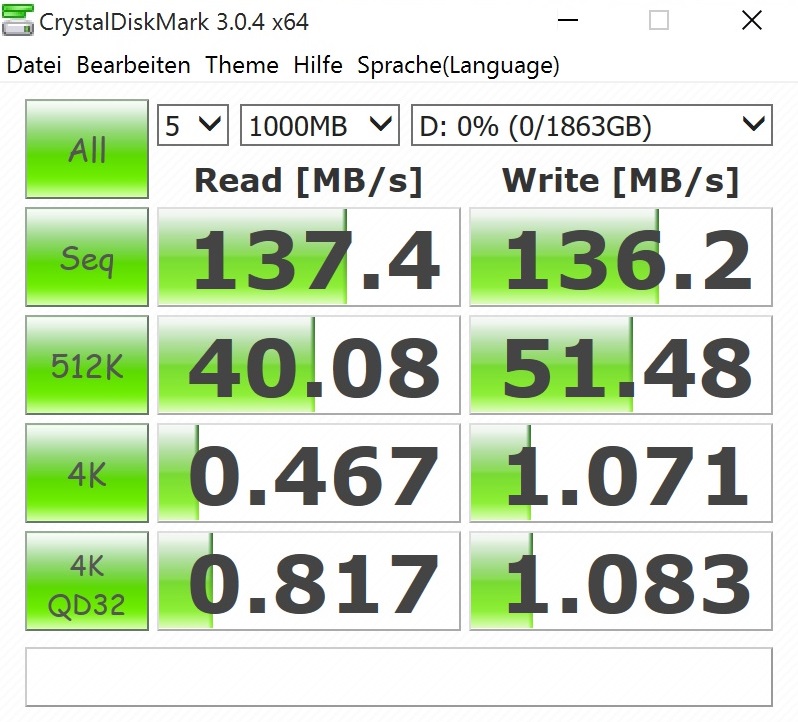
Task: Start the 512K benchmark test
Action: point(87,365)
